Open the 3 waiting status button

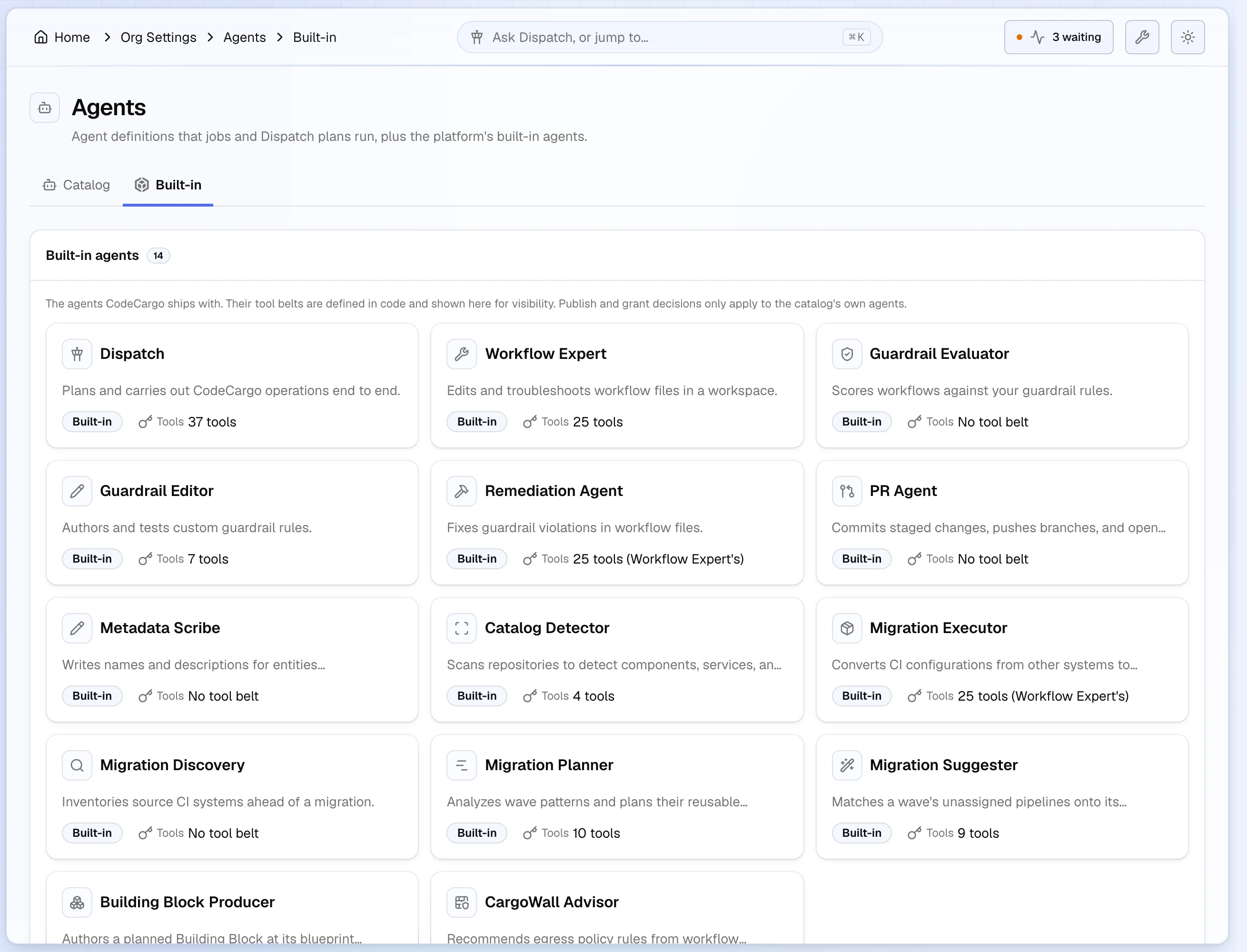pos(1059,38)
